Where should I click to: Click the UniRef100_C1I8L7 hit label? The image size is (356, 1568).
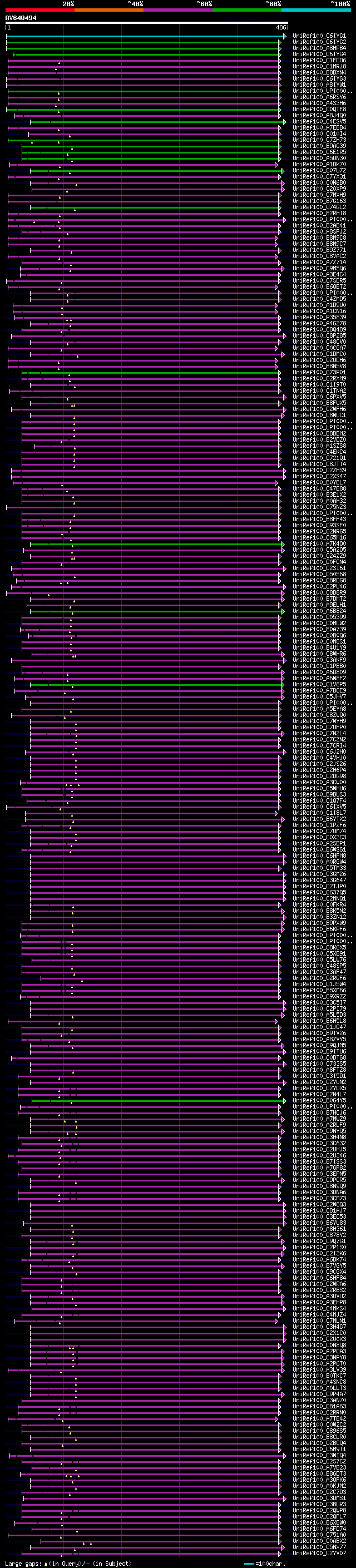click(319, 813)
